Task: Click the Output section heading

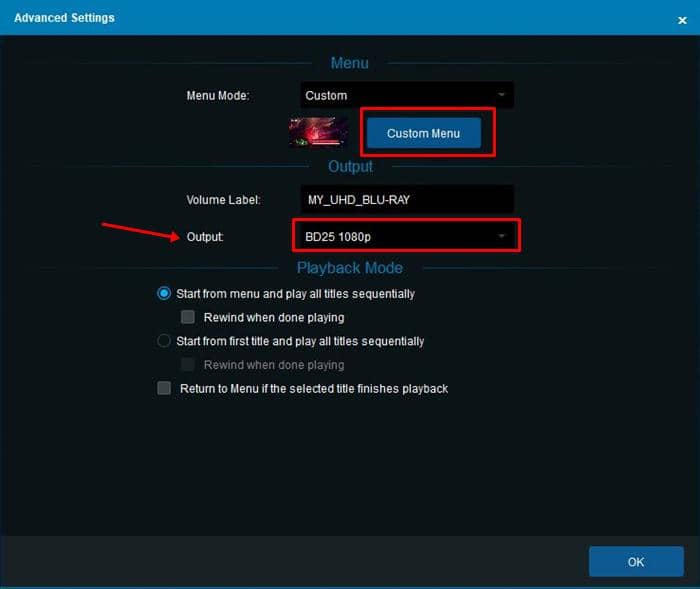Action: [x=350, y=166]
